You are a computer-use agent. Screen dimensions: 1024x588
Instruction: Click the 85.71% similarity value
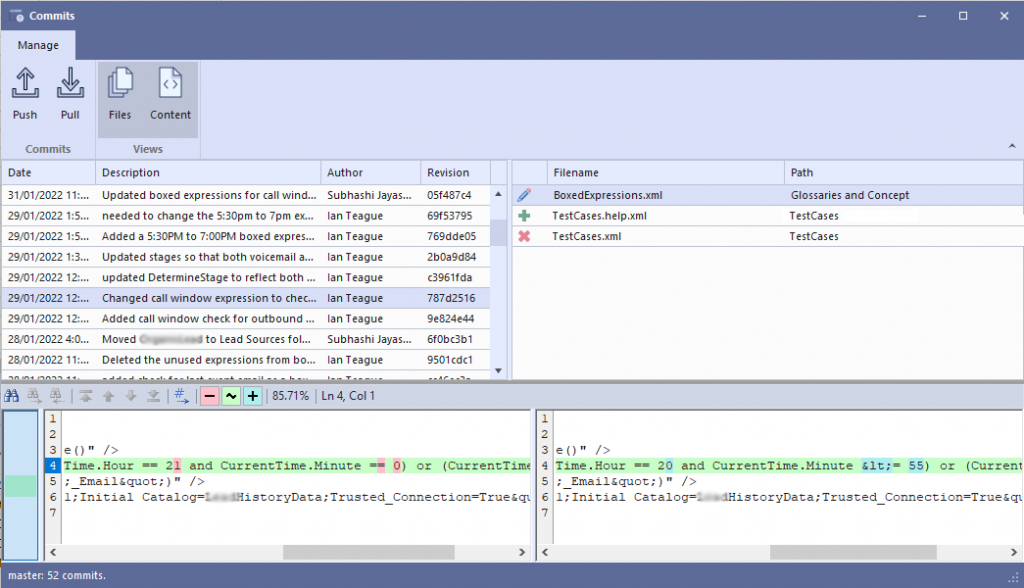(291, 396)
